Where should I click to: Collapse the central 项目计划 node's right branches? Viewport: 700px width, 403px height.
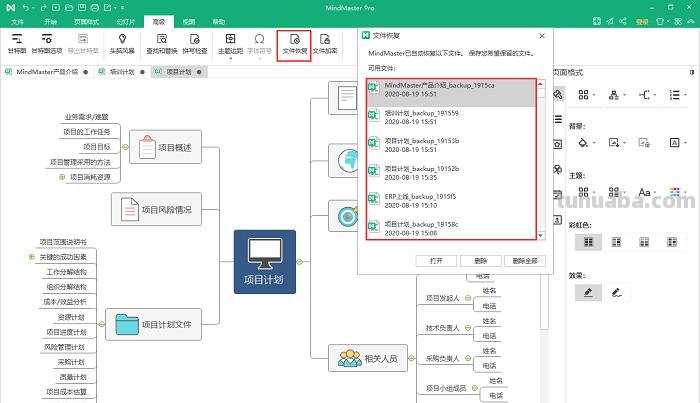[x=300, y=262]
